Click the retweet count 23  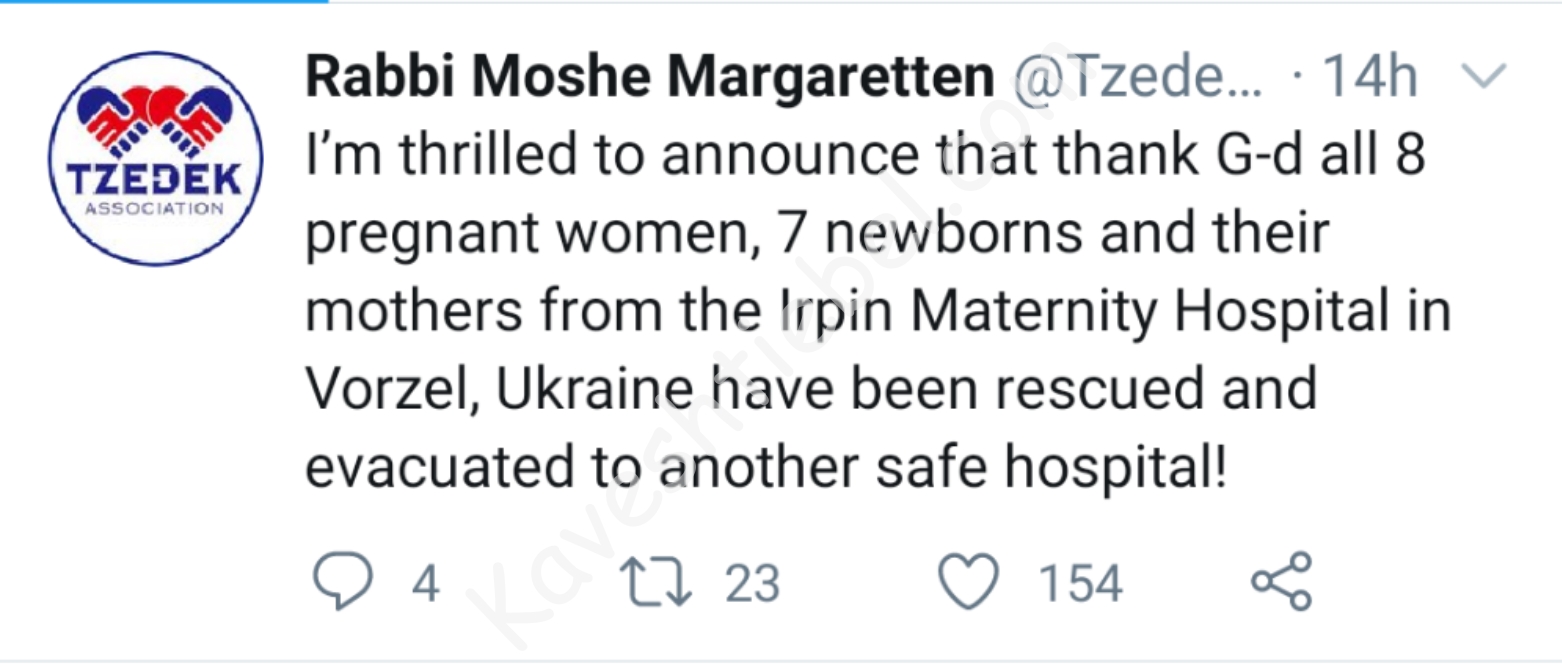(751, 584)
